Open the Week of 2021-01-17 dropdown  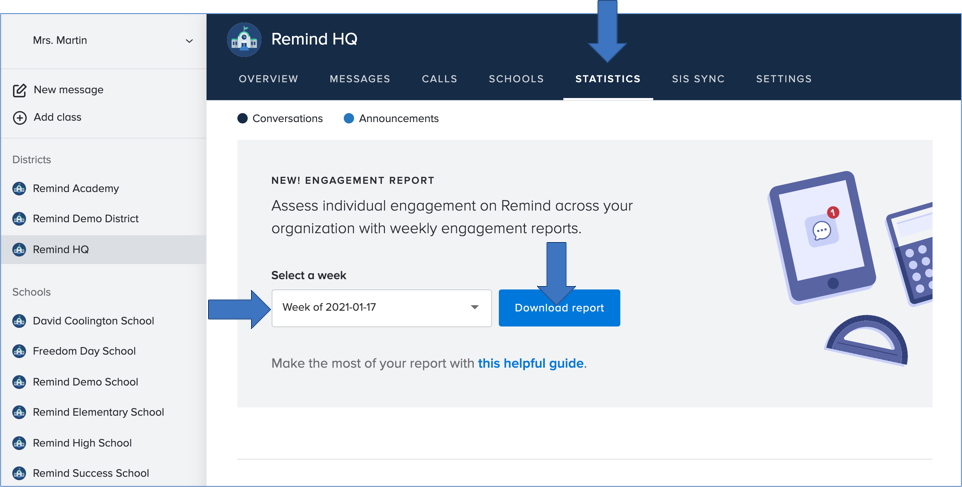pos(382,308)
